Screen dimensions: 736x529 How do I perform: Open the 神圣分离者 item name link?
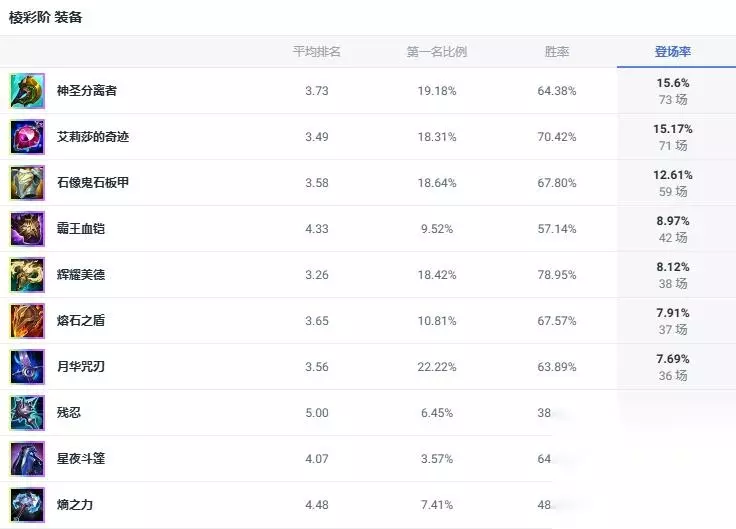(x=87, y=91)
